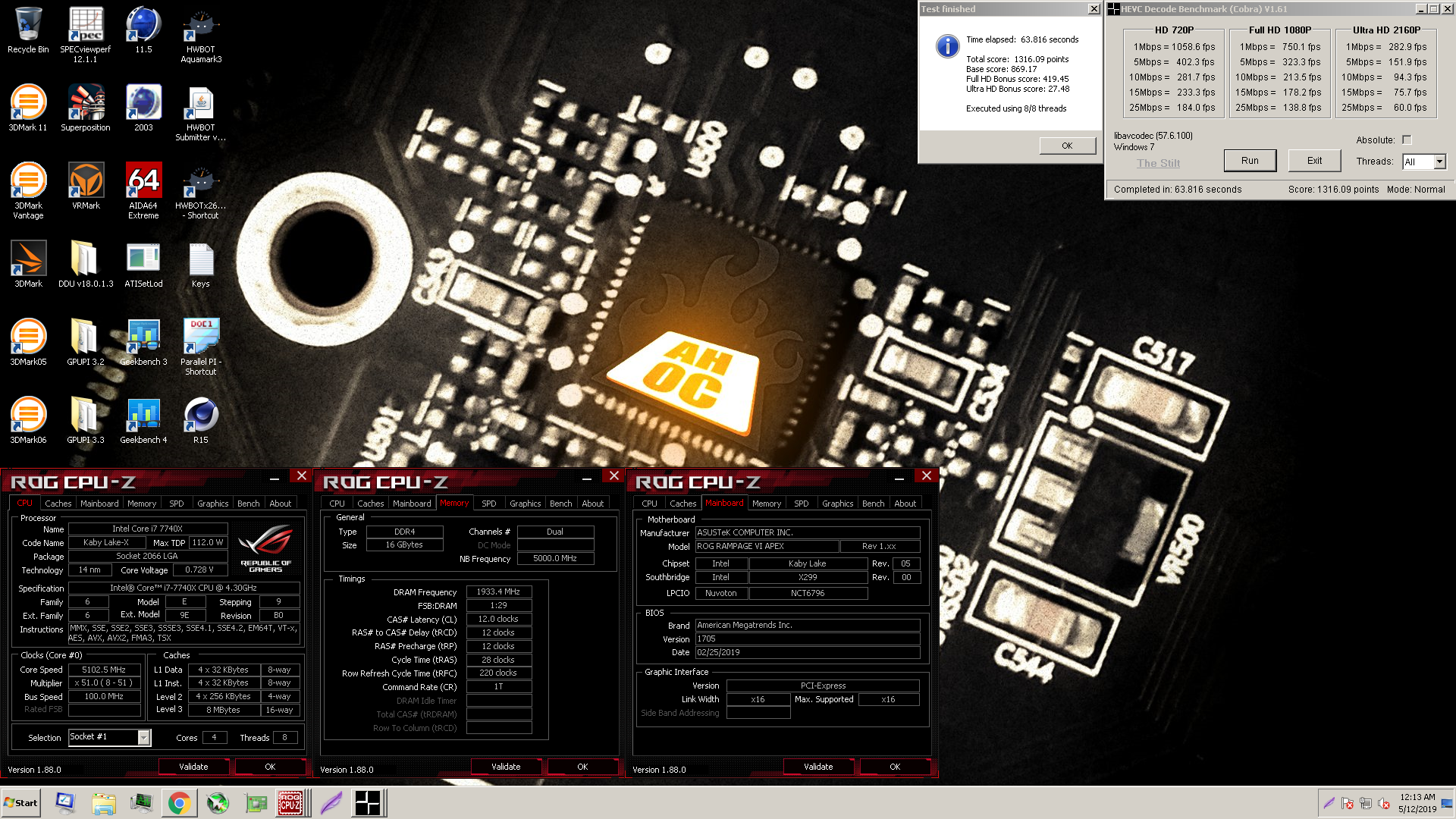The width and height of the screenshot is (1456, 819).
Task: Select the 11.5 desktop shortcut icon
Action: [143, 30]
